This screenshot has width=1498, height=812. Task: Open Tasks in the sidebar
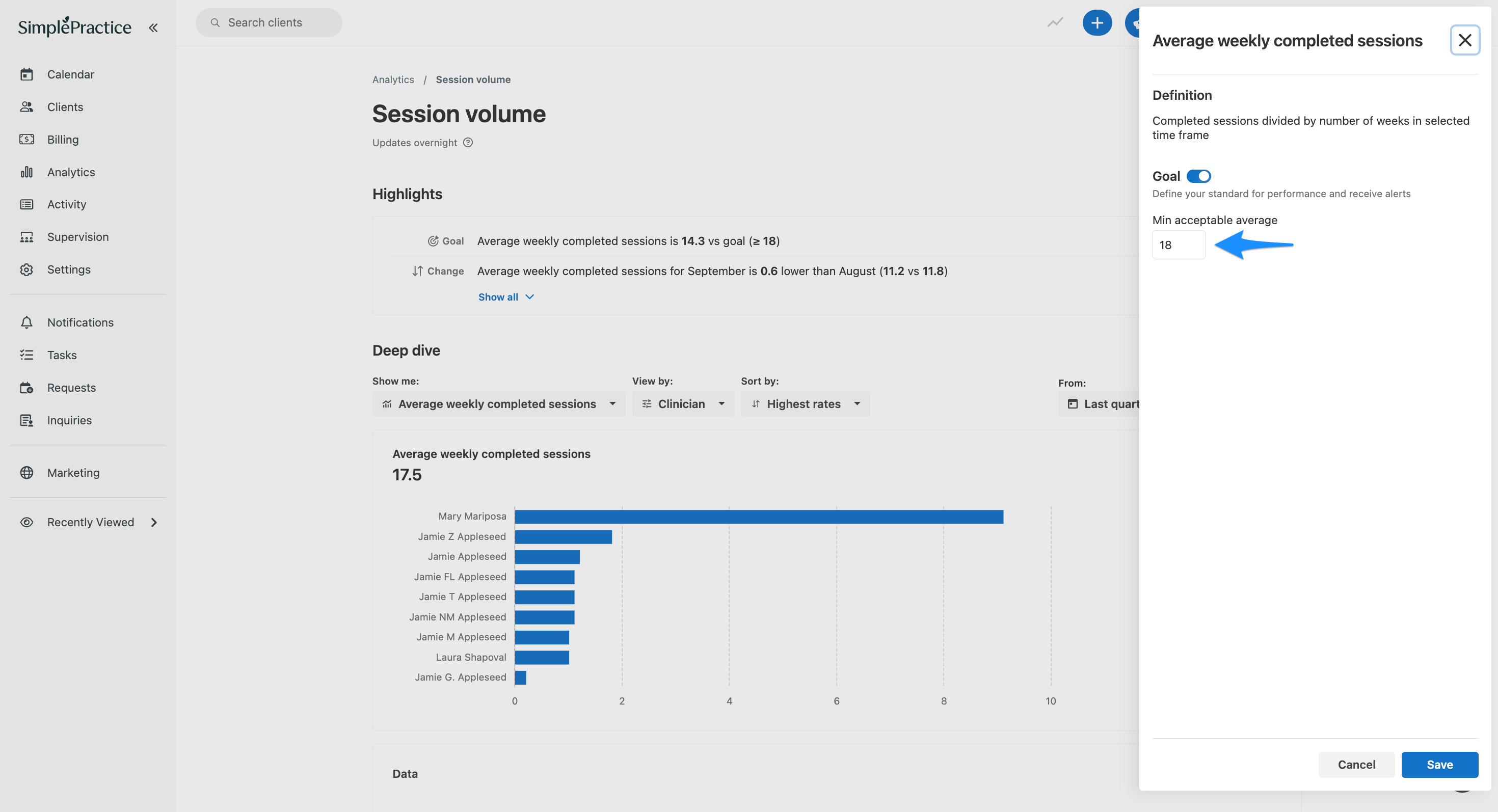pyautogui.click(x=62, y=355)
